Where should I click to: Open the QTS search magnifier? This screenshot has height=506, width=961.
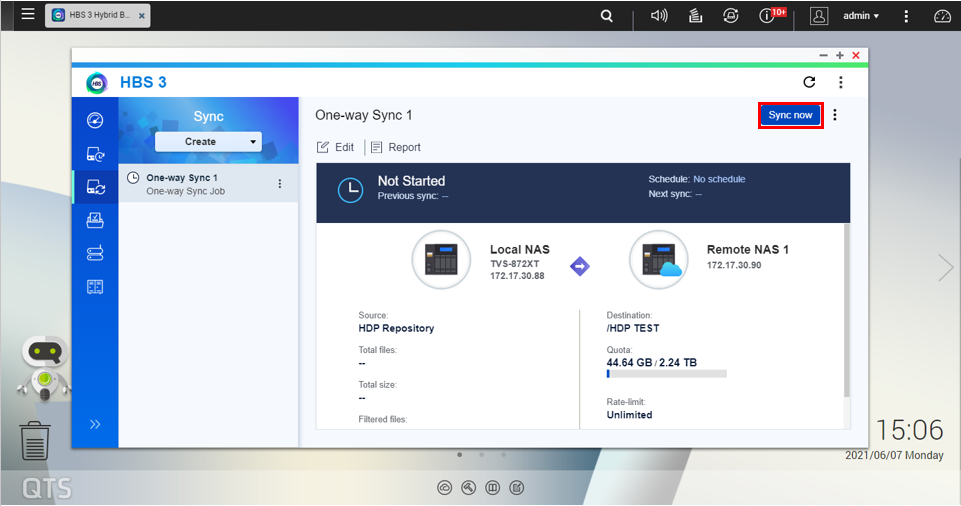pyautogui.click(x=607, y=16)
